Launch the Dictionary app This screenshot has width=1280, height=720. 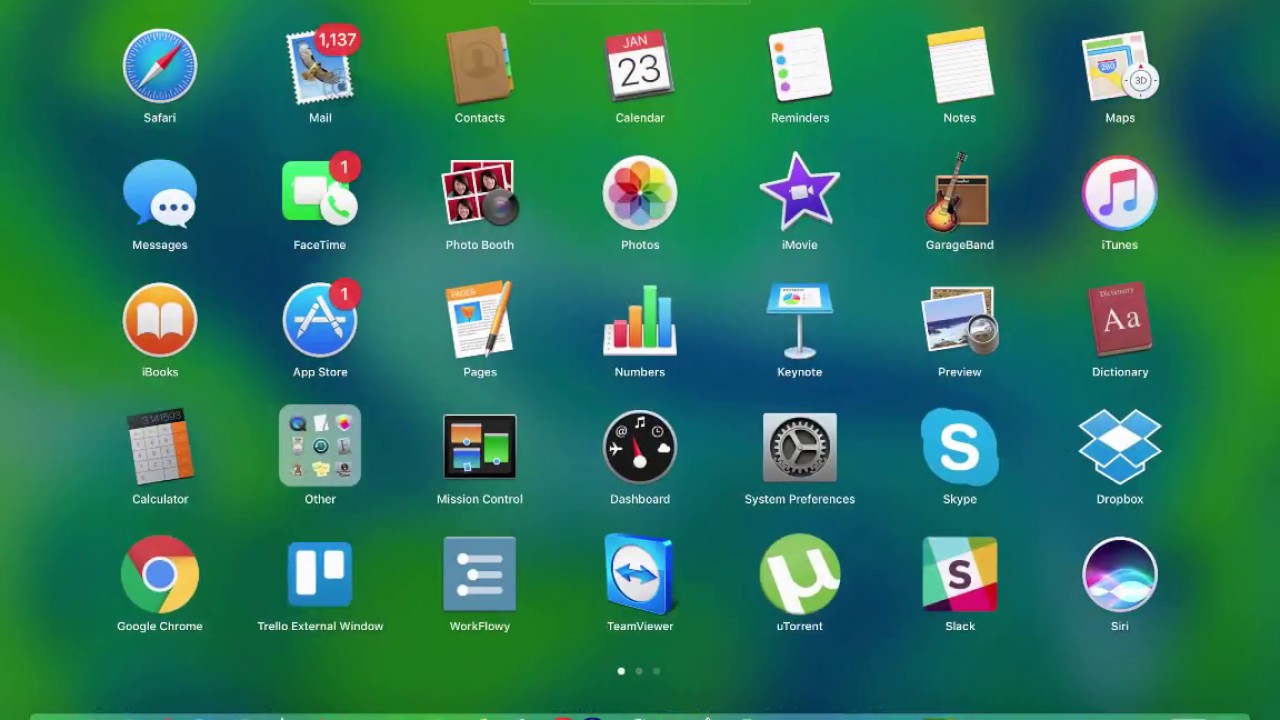tap(1120, 320)
